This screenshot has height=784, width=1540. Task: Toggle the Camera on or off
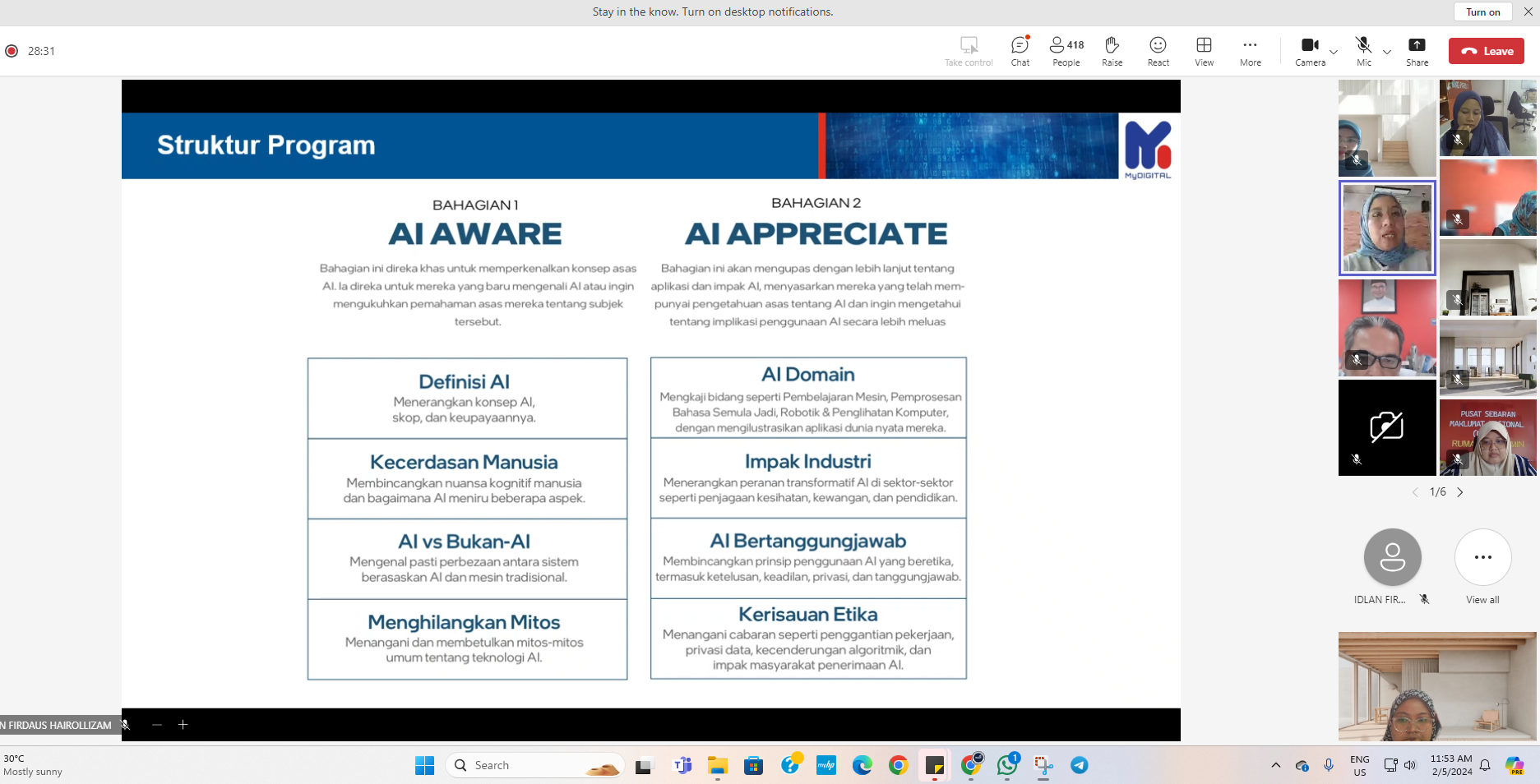[x=1309, y=51]
